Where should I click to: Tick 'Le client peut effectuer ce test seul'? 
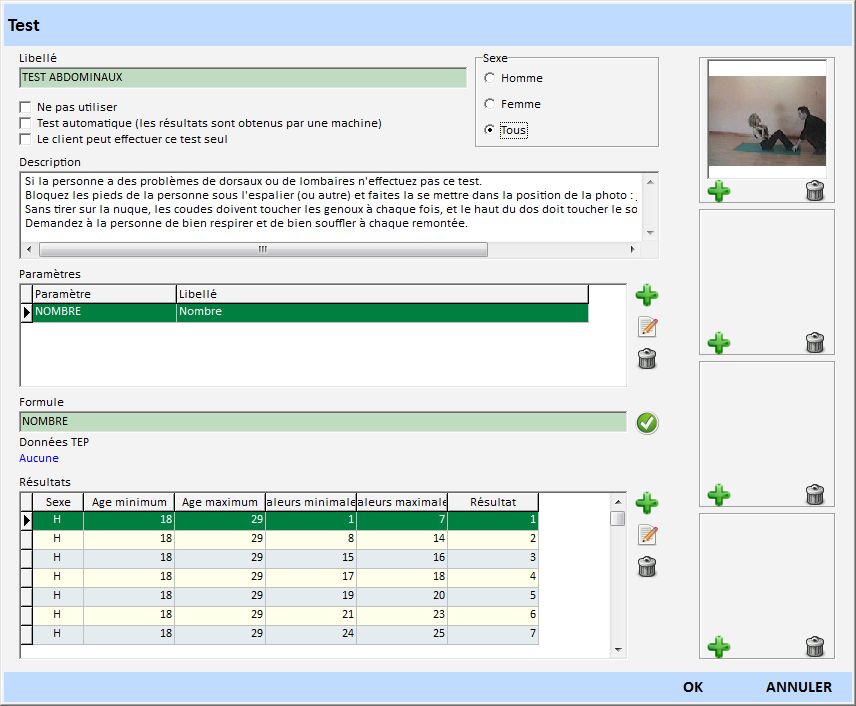26,139
